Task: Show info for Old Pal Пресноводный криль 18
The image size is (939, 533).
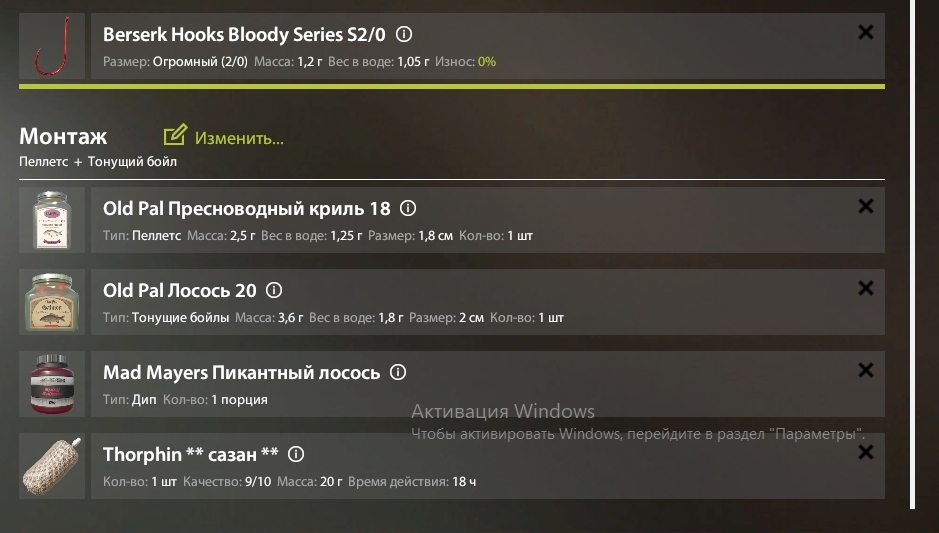Action: [408, 208]
